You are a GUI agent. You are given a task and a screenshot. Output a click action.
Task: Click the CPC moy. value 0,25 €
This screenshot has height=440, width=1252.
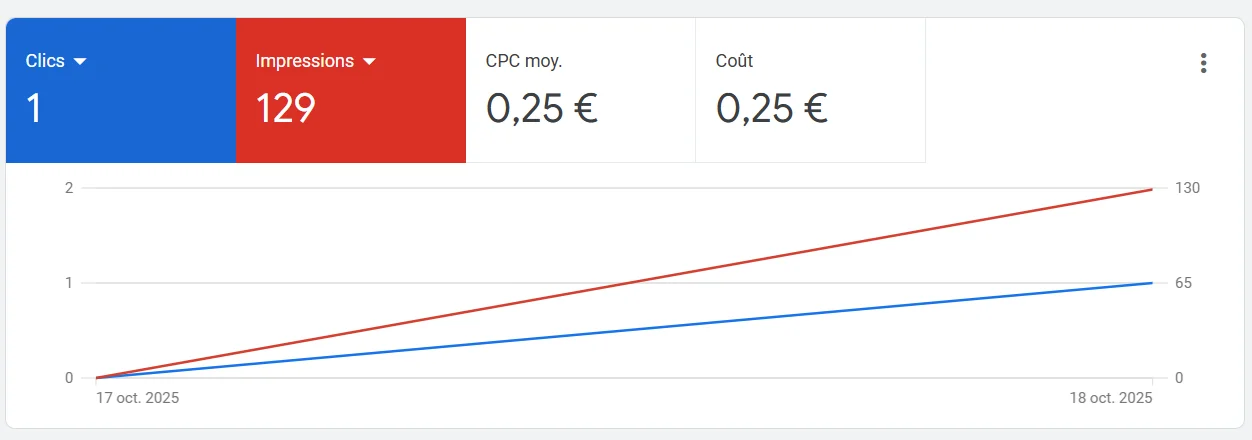pyautogui.click(x=541, y=108)
